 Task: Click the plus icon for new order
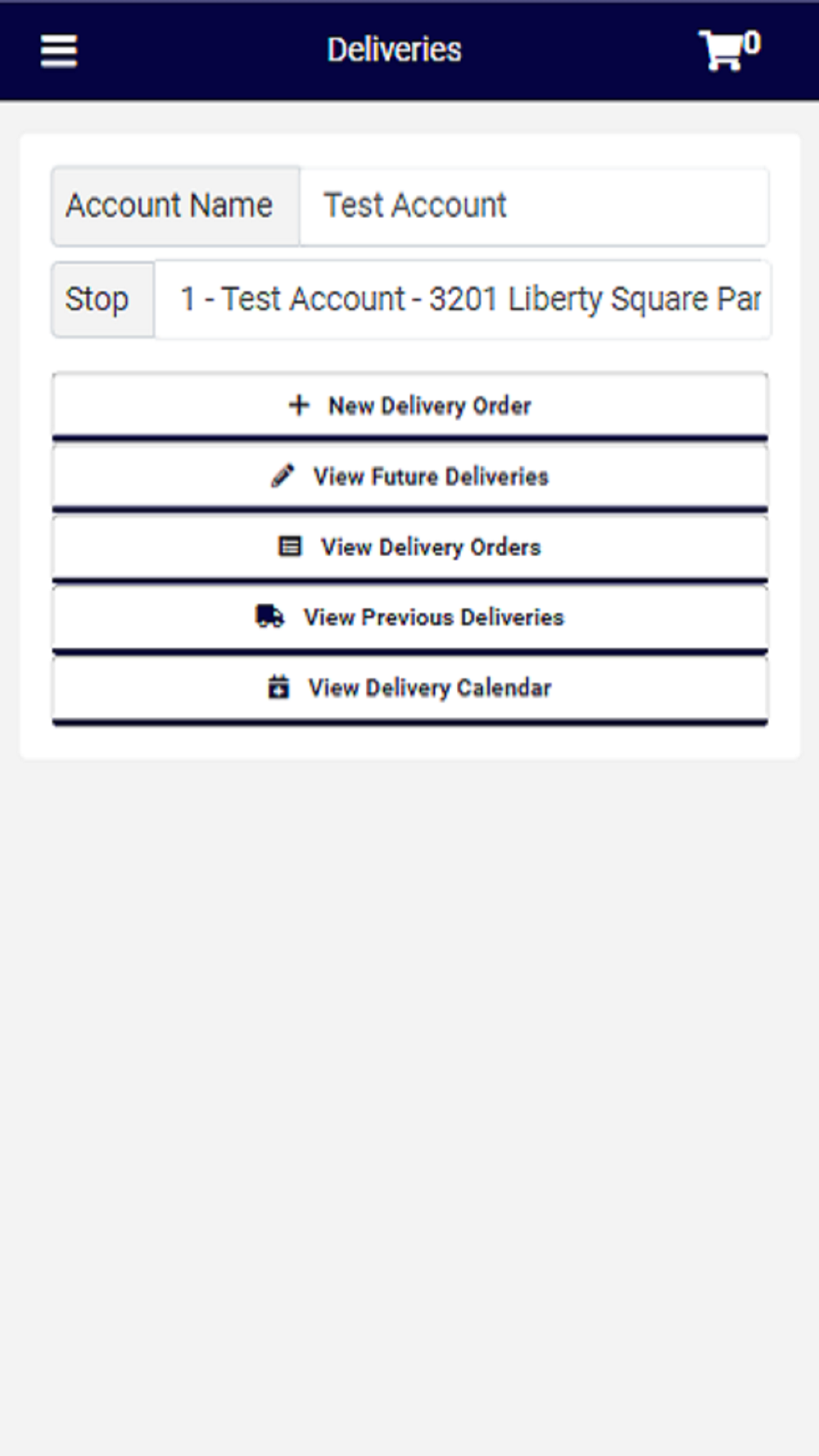click(299, 405)
